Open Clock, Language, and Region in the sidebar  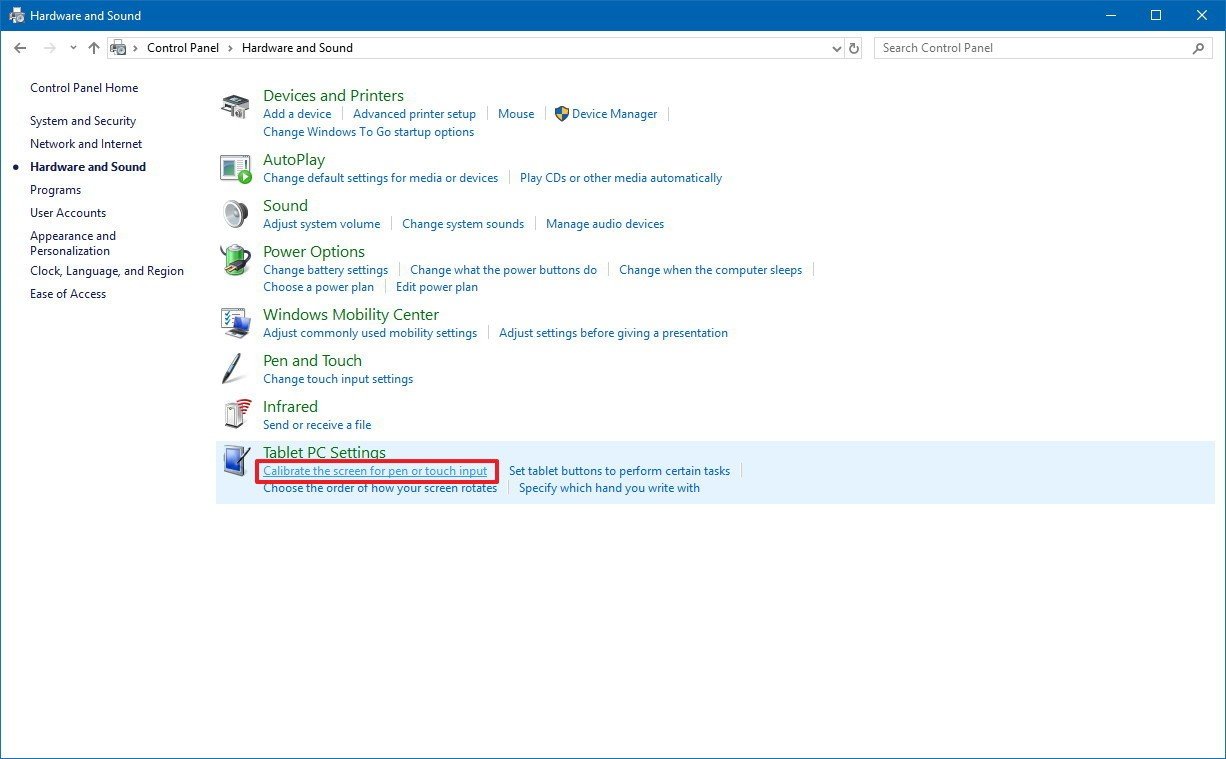pyautogui.click(x=107, y=271)
